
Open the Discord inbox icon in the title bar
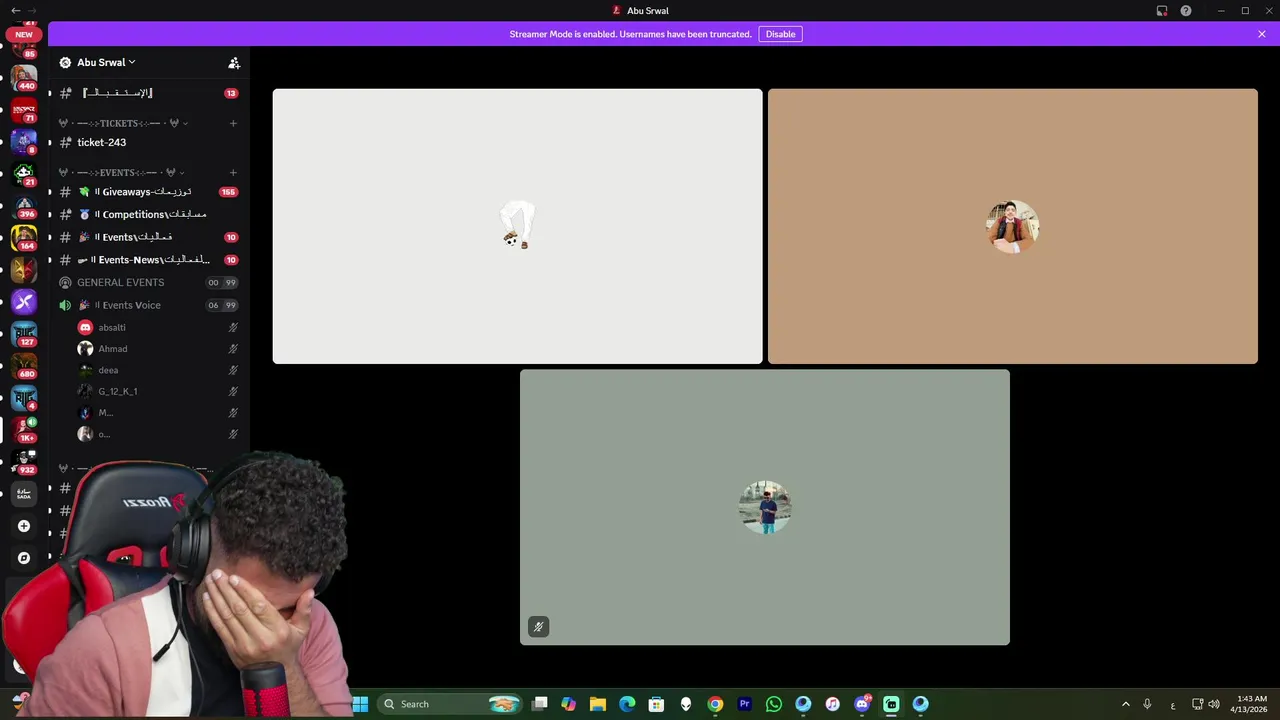[x=1162, y=11]
